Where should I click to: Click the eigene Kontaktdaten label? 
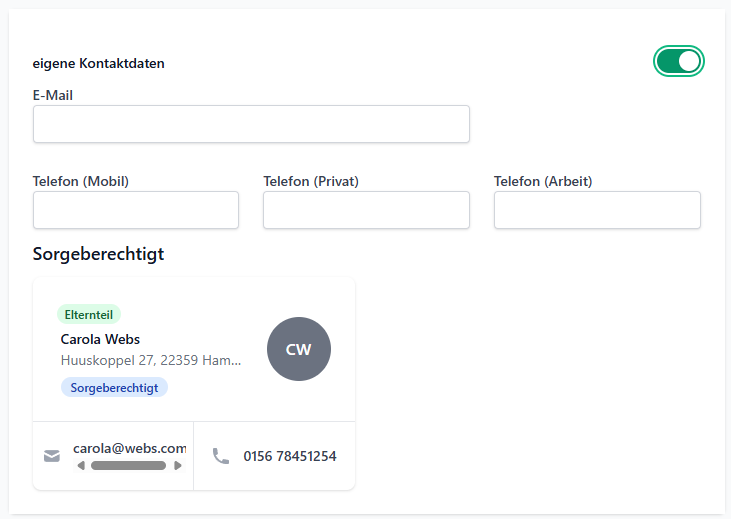pyautogui.click(x=99, y=63)
